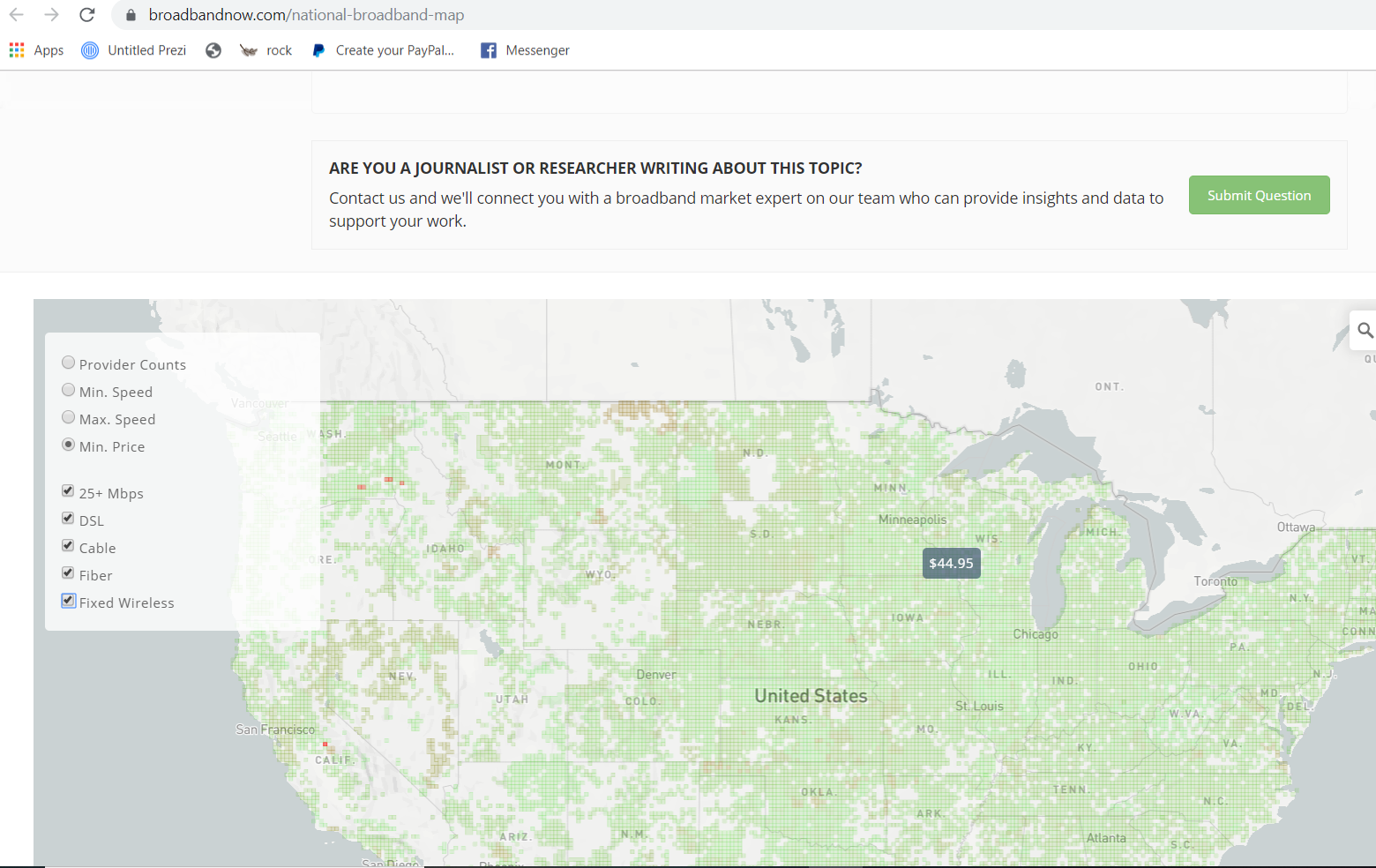The width and height of the screenshot is (1376, 868).
Task: Reload the page with refresh icon
Action: pyautogui.click(x=86, y=15)
